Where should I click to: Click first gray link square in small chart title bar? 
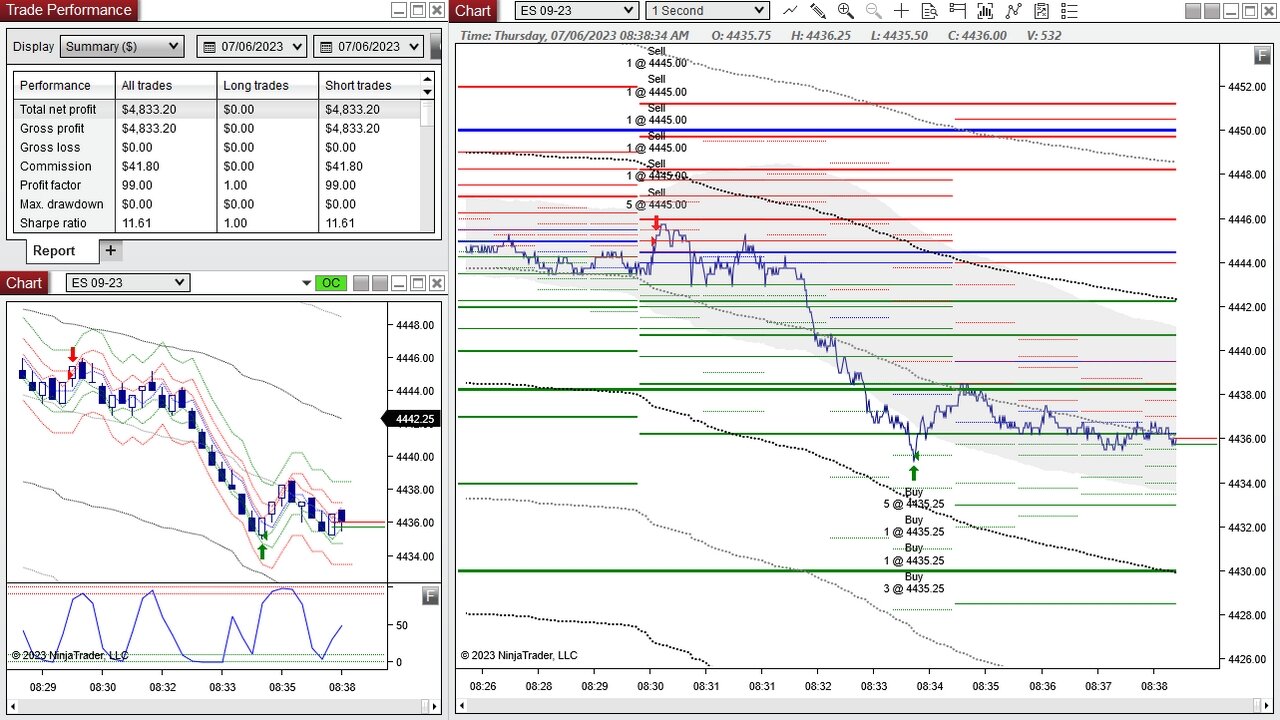pos(361,283)
